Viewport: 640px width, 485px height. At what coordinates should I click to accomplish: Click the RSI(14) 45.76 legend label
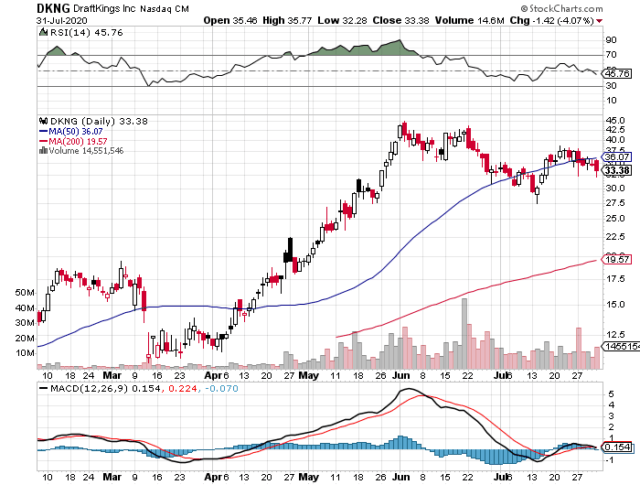coord(86,33)
